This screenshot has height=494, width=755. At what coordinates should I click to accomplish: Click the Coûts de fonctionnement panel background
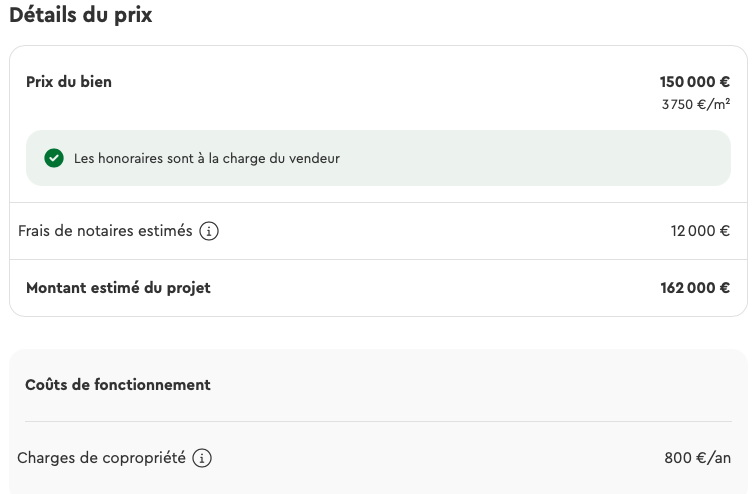click(x=378, y=422)
